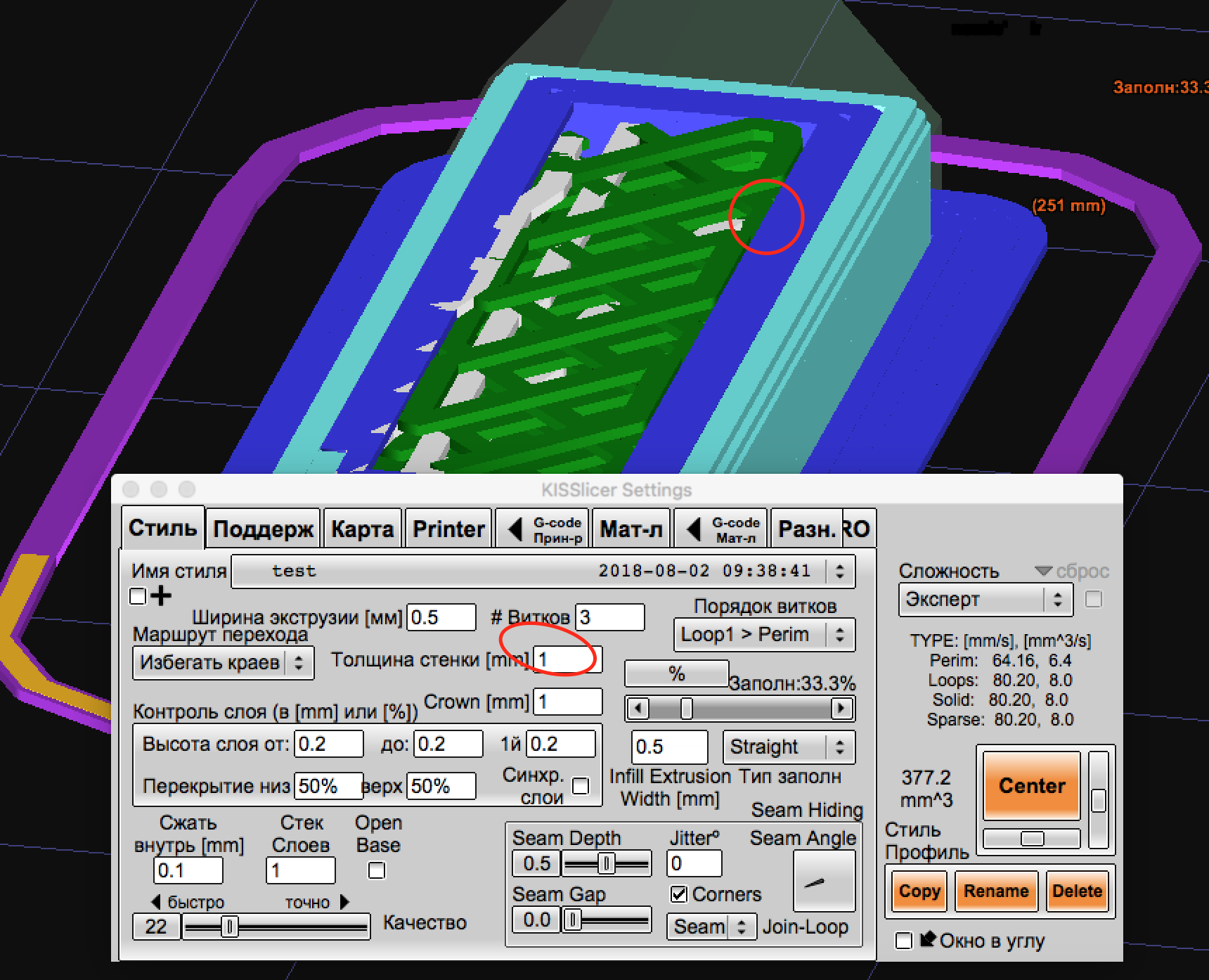Image resolution: width=1209 pixels, height=980 pixels.
Task: Click the Толщина стенки input field
Action: point(567,659)
